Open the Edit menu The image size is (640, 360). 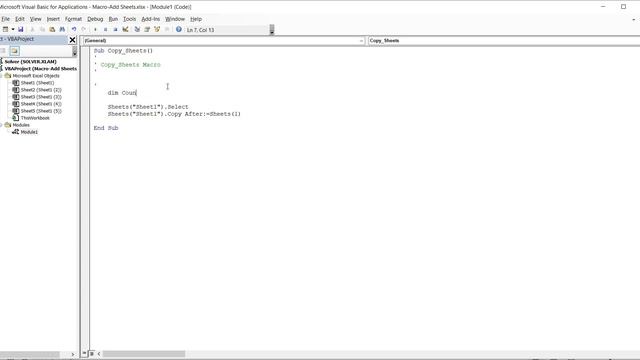(x=20, y=19)
